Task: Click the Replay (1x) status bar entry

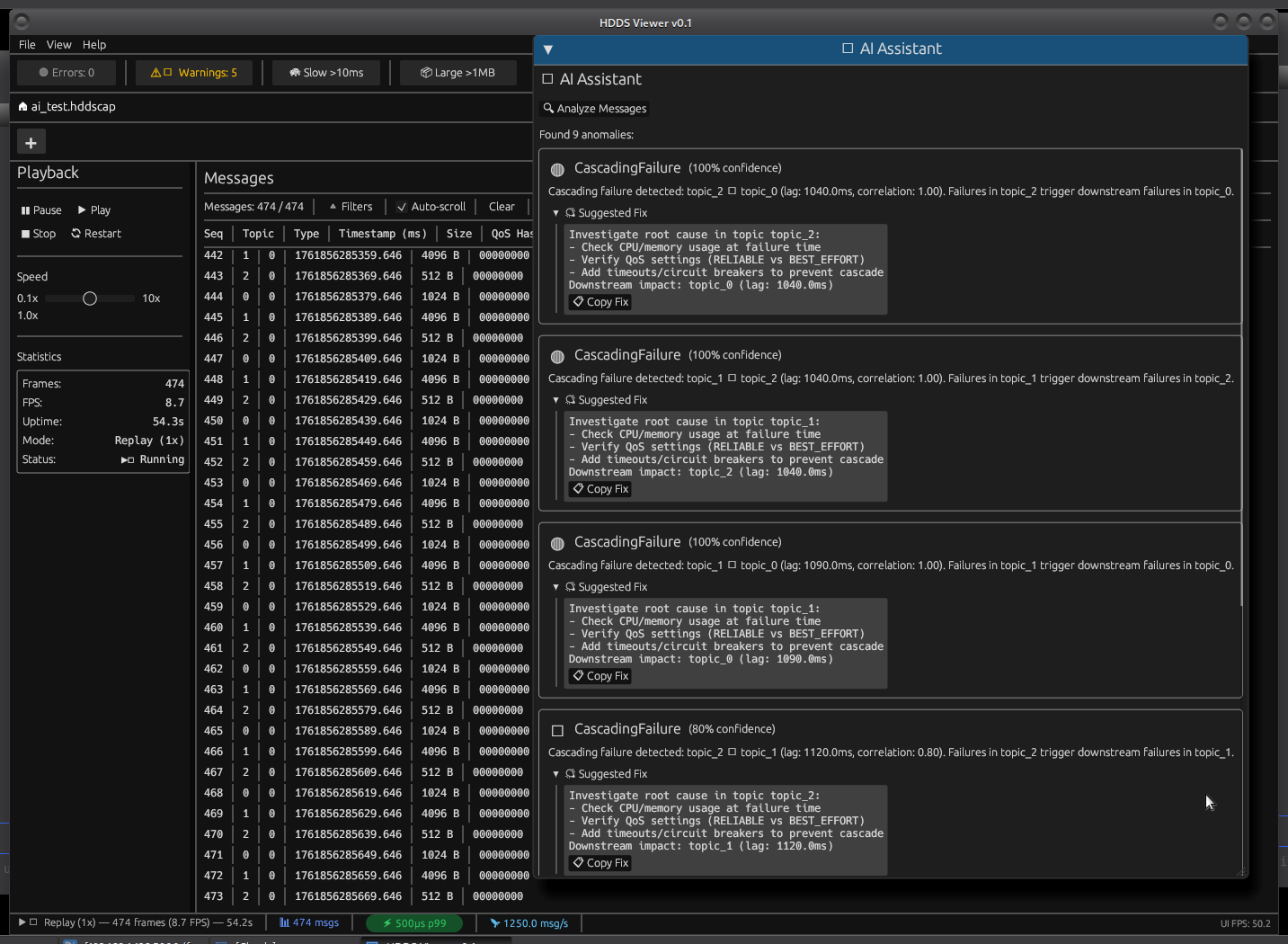Action: click(x=137, y=922)
